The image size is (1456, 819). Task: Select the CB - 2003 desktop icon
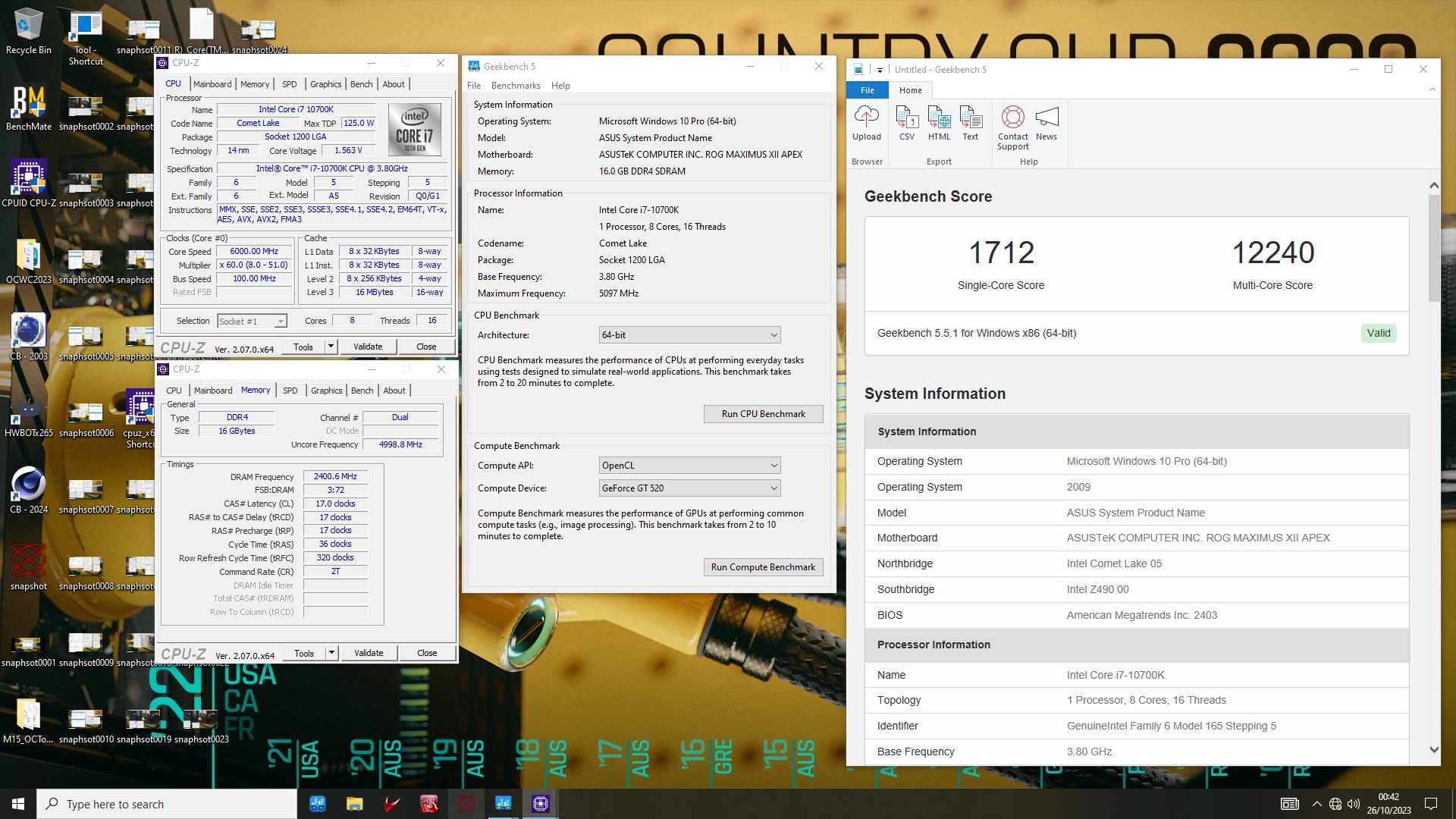click(29, 337)
